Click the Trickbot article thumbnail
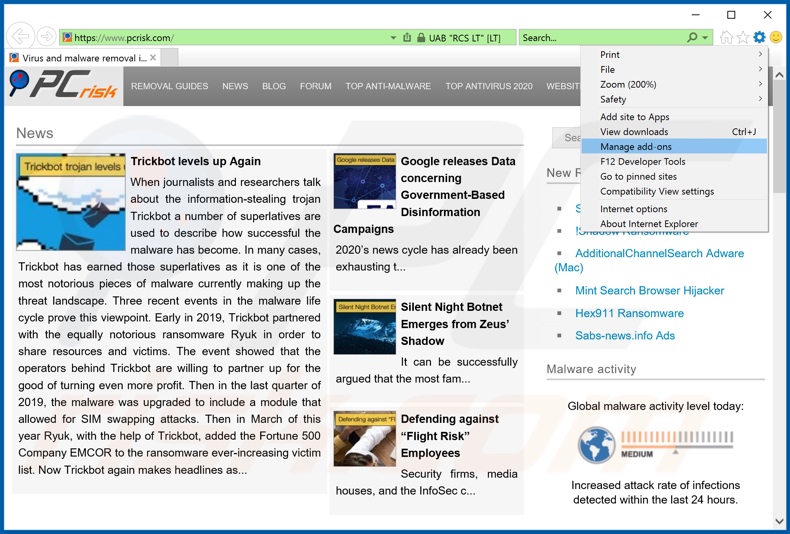The height and width of the screenshot is (534, 790). pos(71,202)
